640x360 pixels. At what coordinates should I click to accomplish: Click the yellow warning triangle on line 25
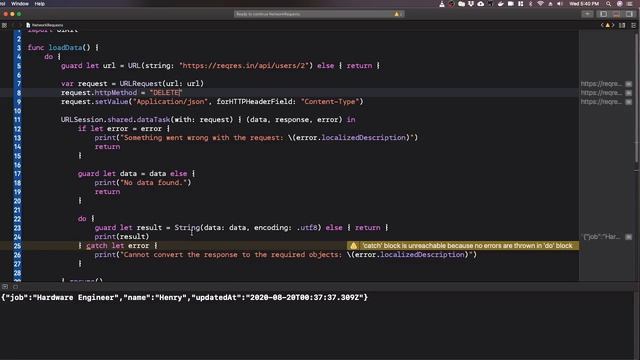353,246
